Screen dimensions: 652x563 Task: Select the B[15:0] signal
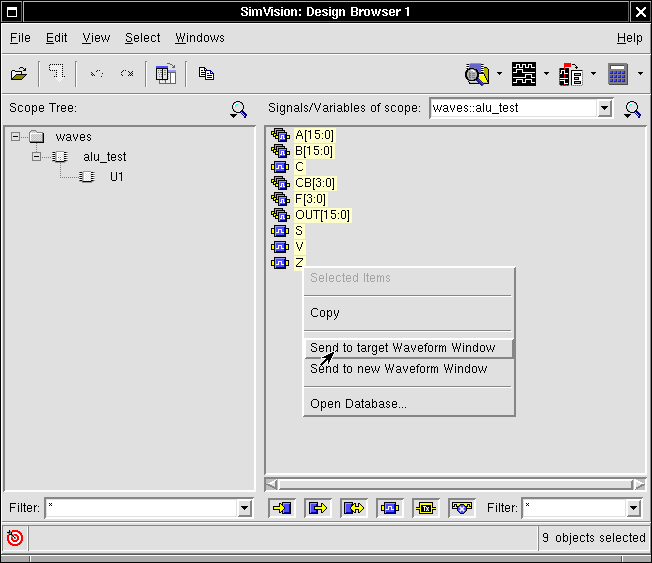(x=314, y=151)
